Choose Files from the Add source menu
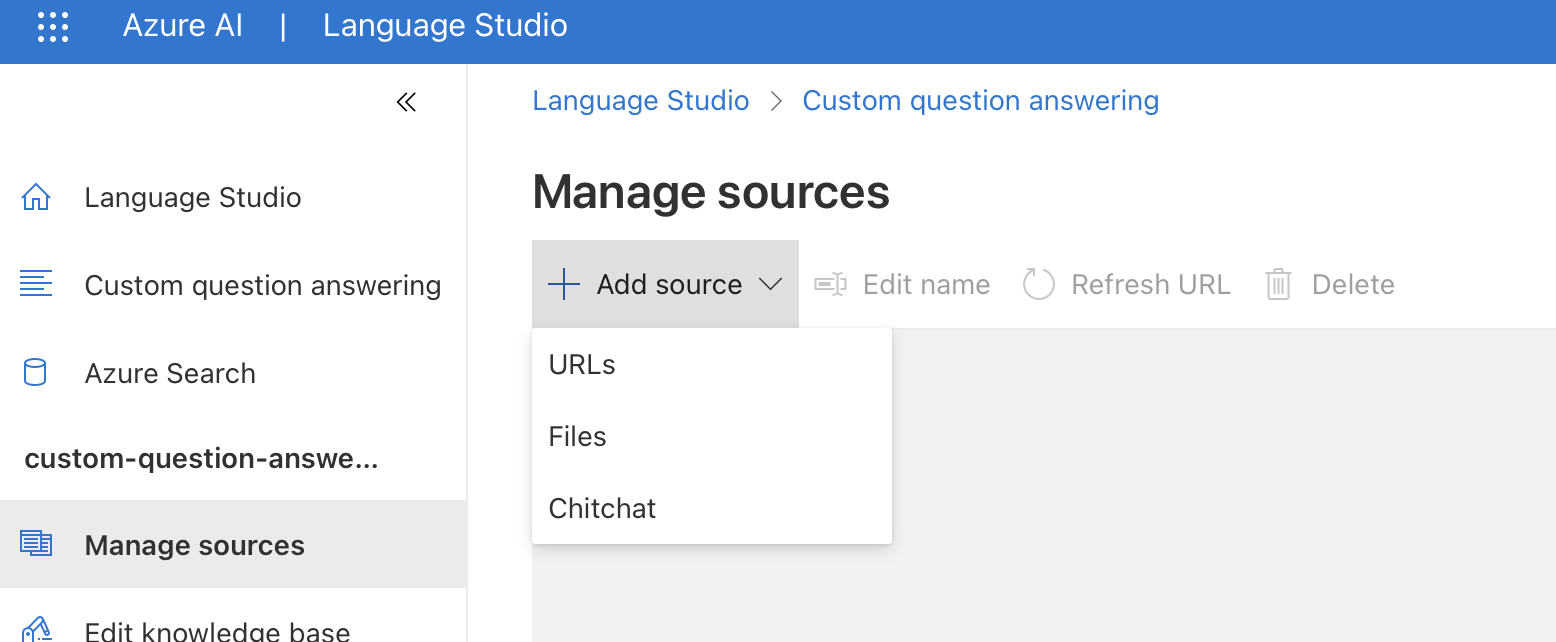The image size is (1556, 642). click(x=578, y=437)
